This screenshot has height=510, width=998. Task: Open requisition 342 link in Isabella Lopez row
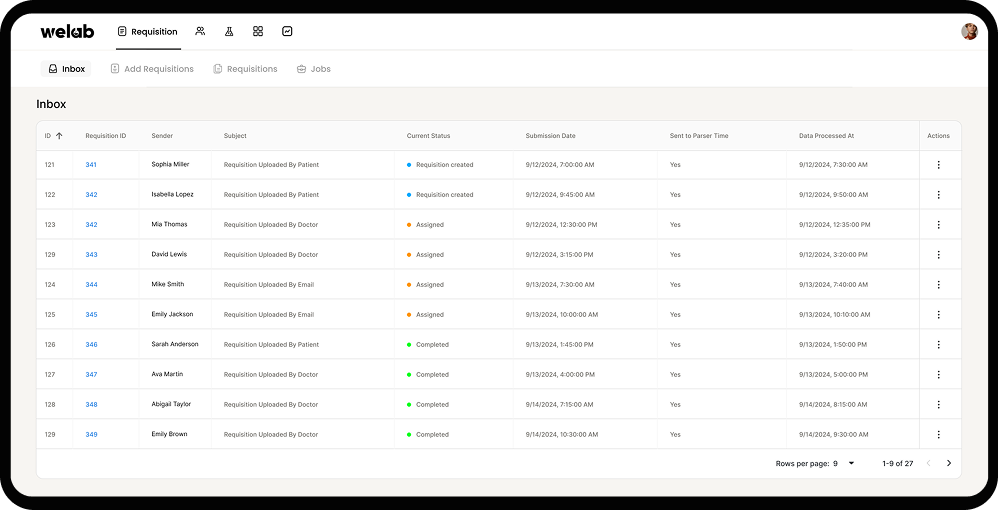tap(92, 195)
